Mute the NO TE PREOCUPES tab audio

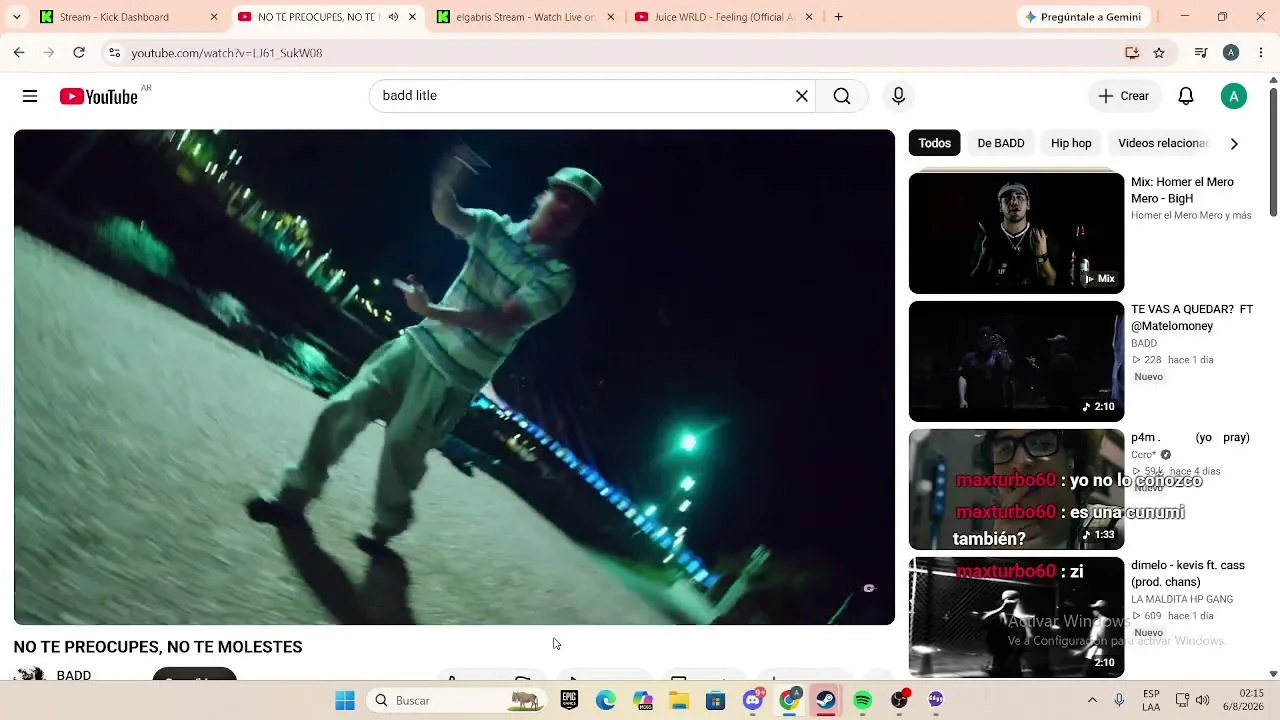point(393,17)
